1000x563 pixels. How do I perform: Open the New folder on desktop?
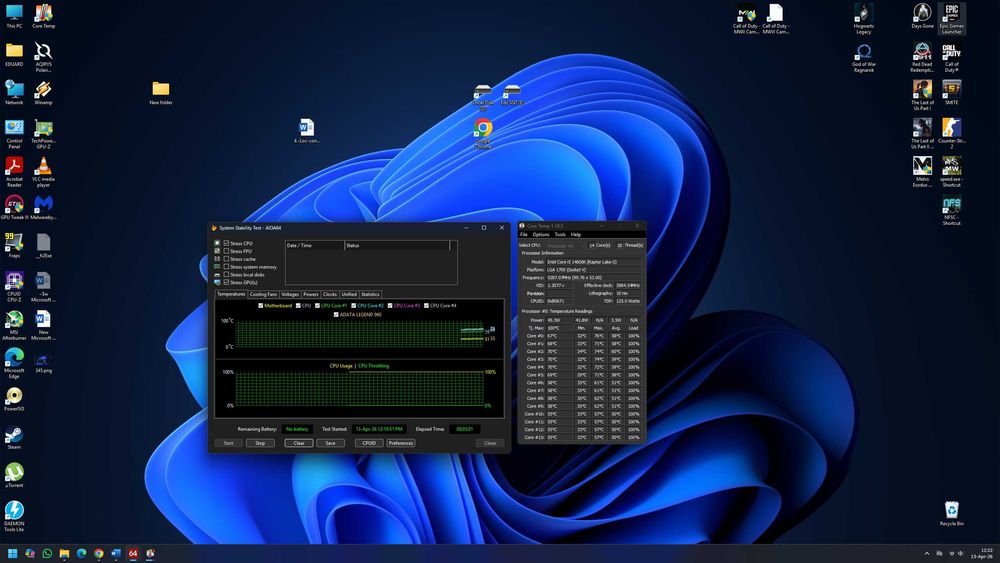pyautogui.click(x=161, y=93)
